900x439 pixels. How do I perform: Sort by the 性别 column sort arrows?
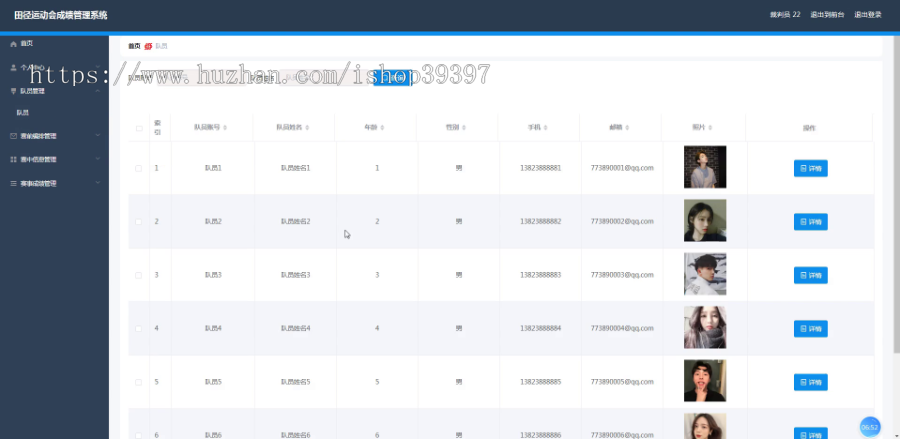coord(464,127)
